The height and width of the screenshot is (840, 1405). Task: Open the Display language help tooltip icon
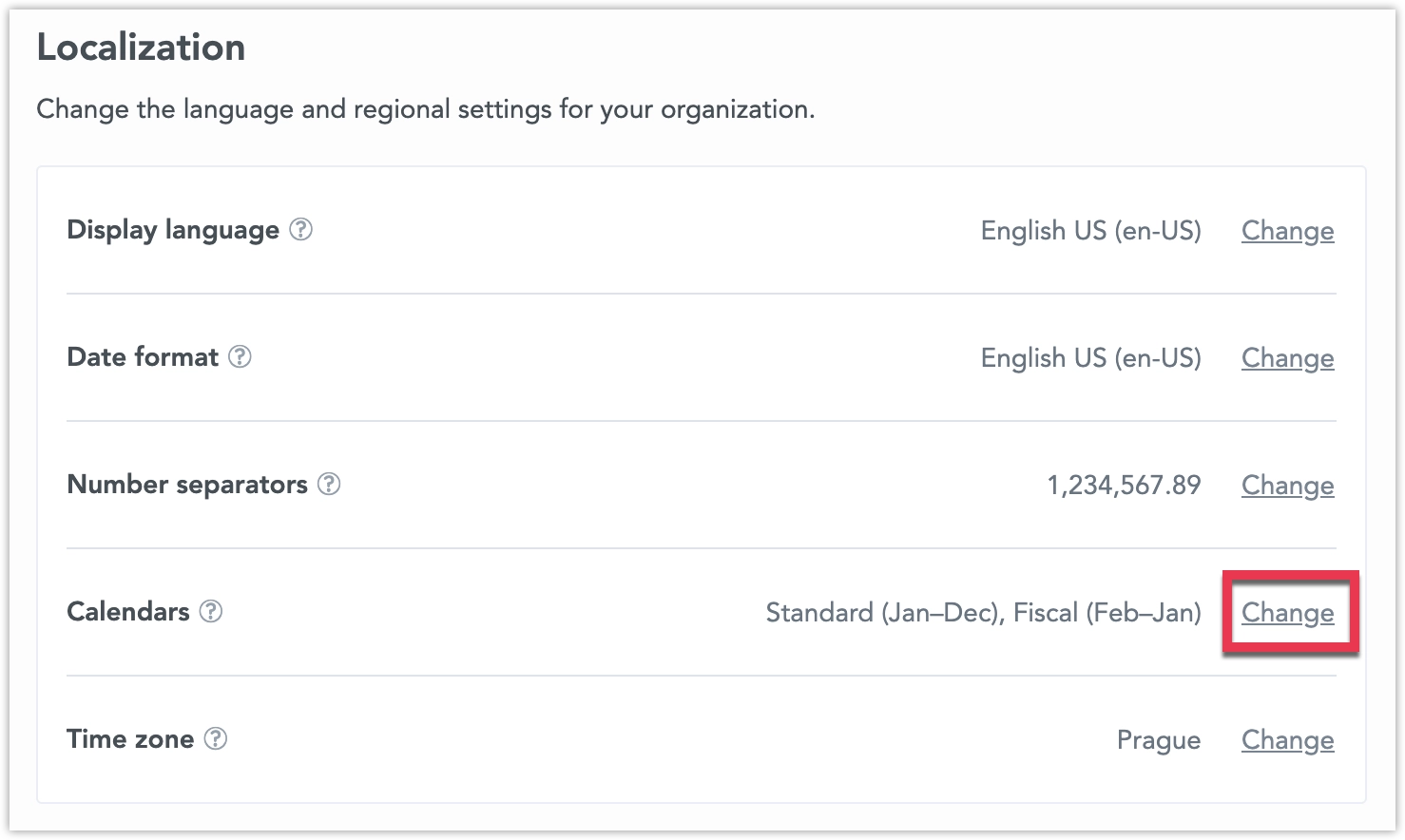click(299, 230)
